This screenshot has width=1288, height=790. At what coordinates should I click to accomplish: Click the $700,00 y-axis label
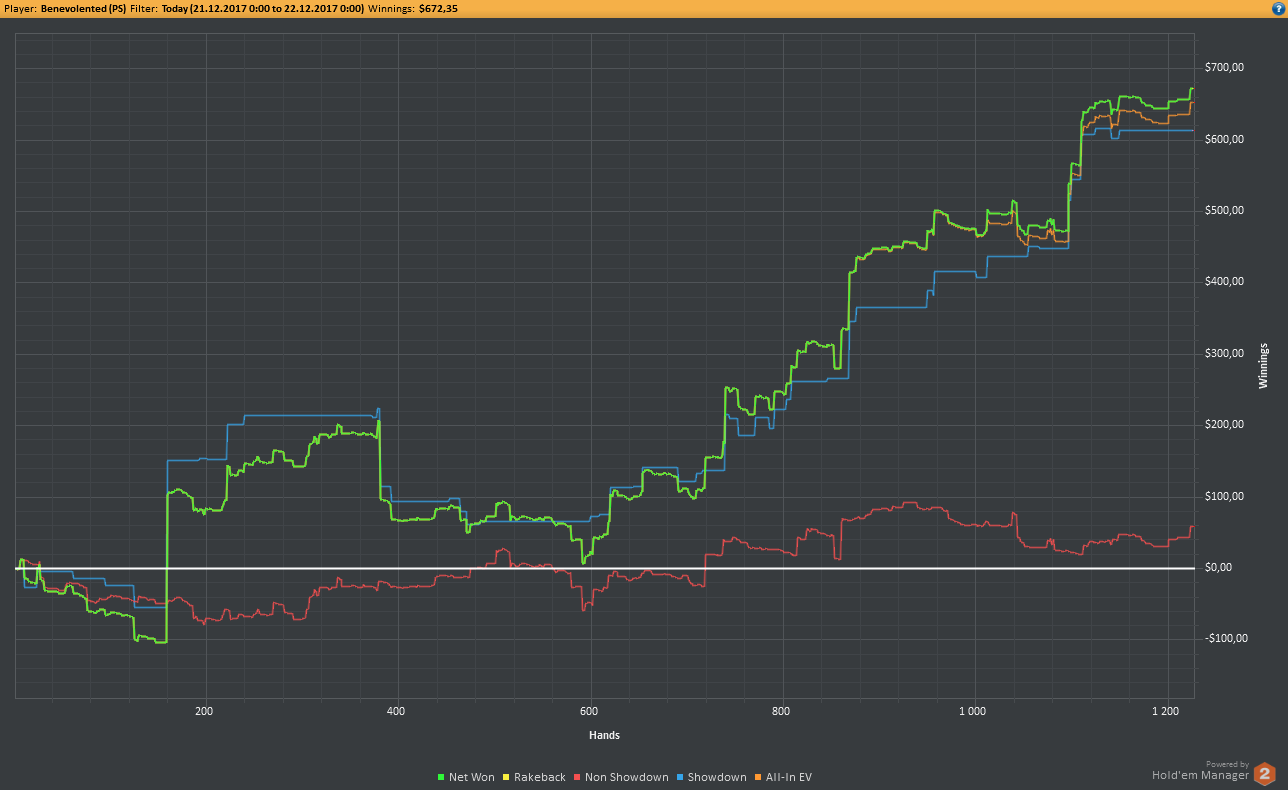[1224, 68]
